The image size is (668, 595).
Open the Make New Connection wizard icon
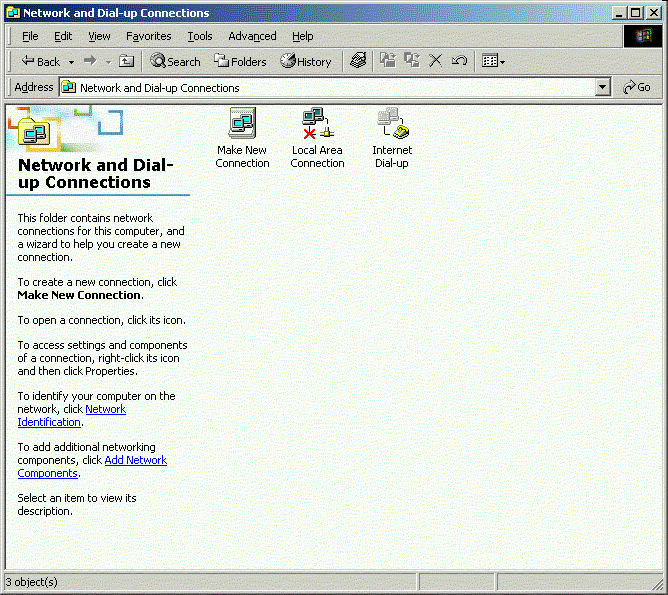[x=242, y=124]
